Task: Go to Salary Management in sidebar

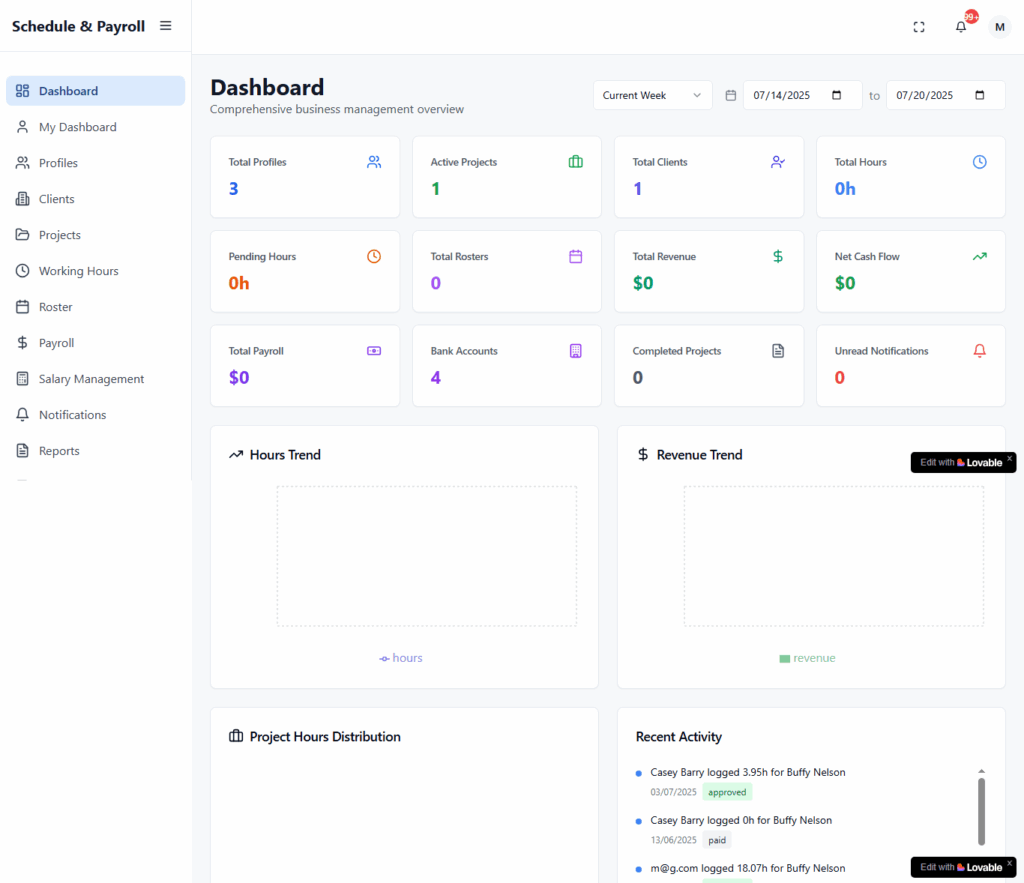Action: click(91, 379)
